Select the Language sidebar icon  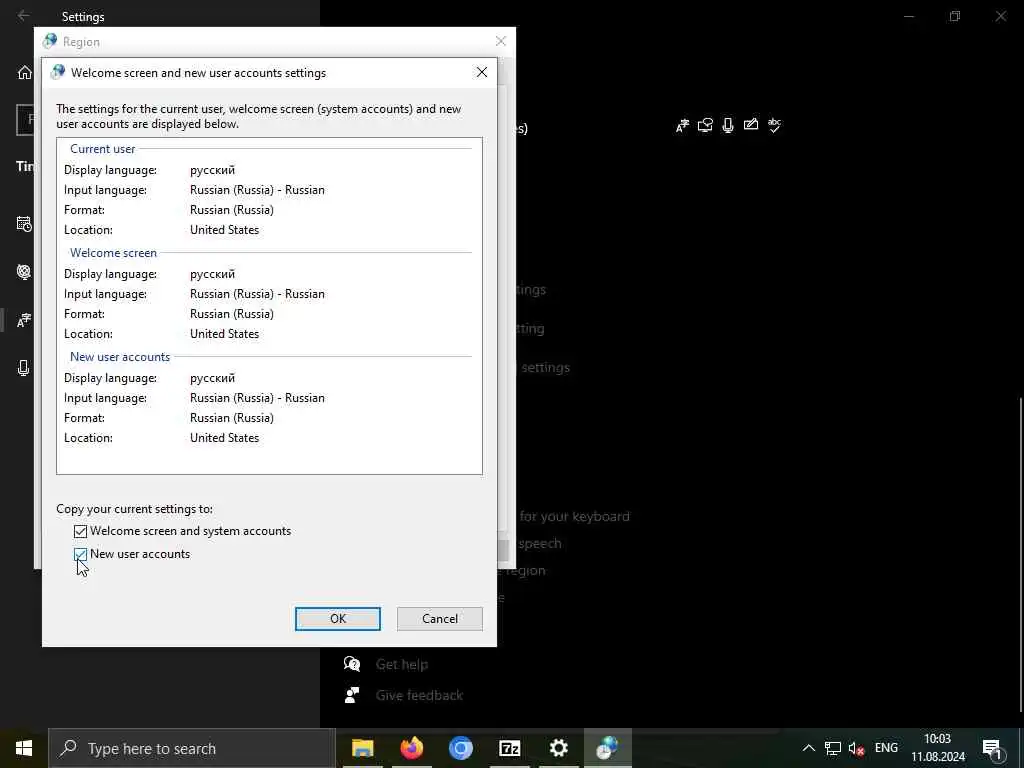pos(24,320)
